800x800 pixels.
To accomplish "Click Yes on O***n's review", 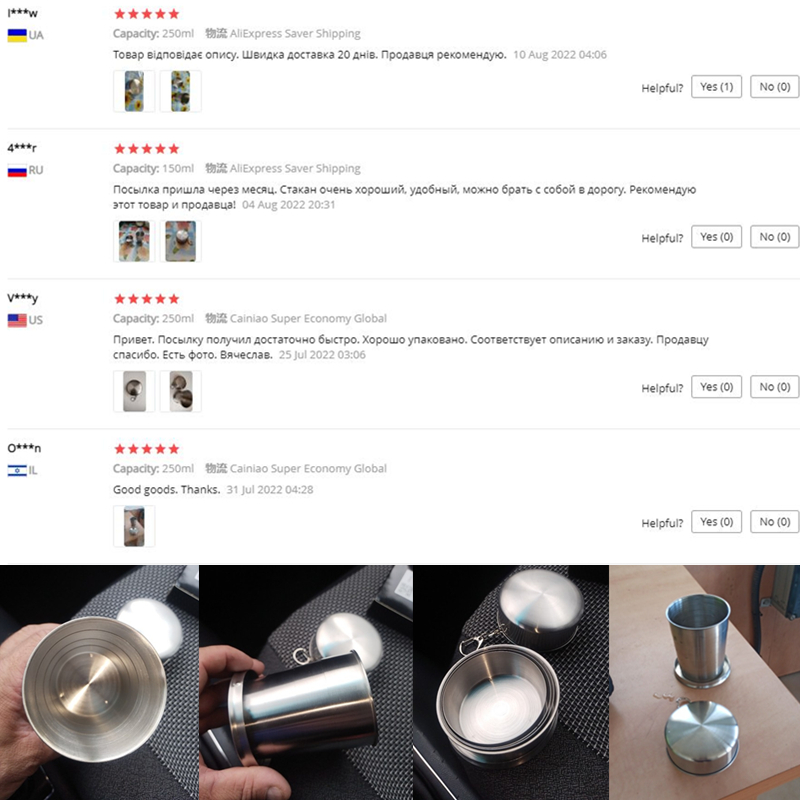I will click(x=716, y=521).
